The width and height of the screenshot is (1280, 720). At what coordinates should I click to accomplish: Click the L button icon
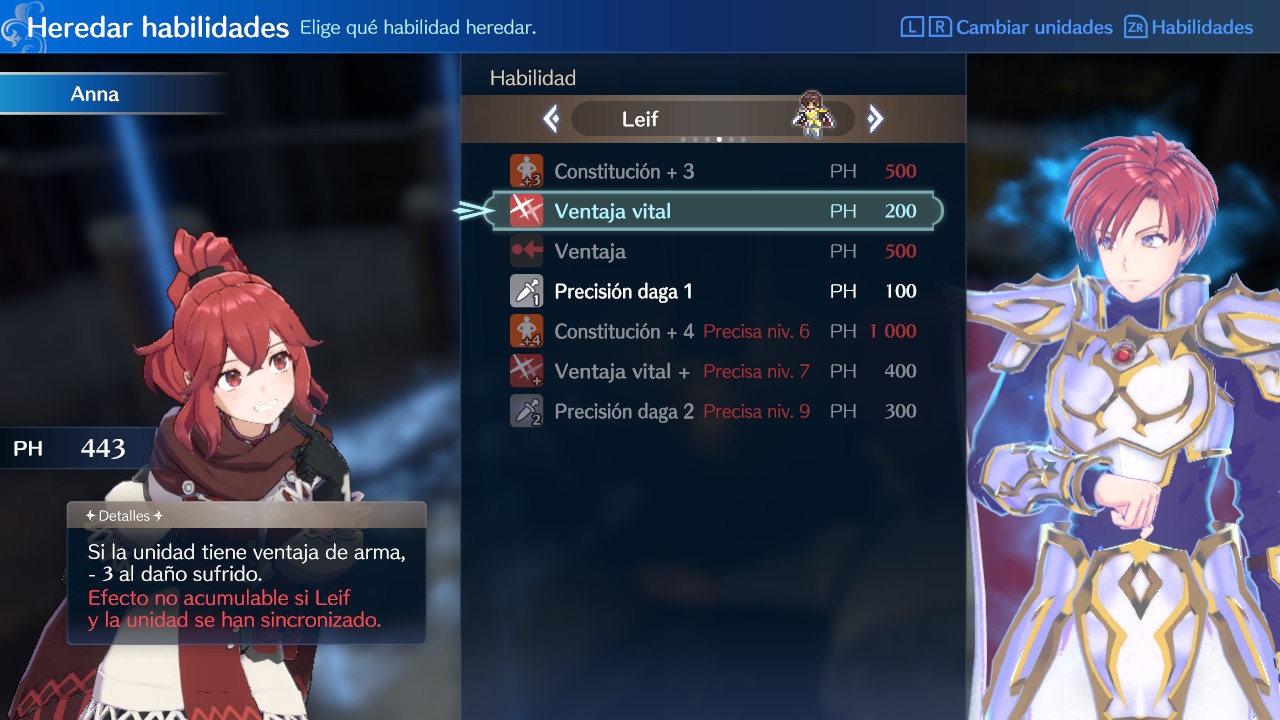tap(912, 27)
